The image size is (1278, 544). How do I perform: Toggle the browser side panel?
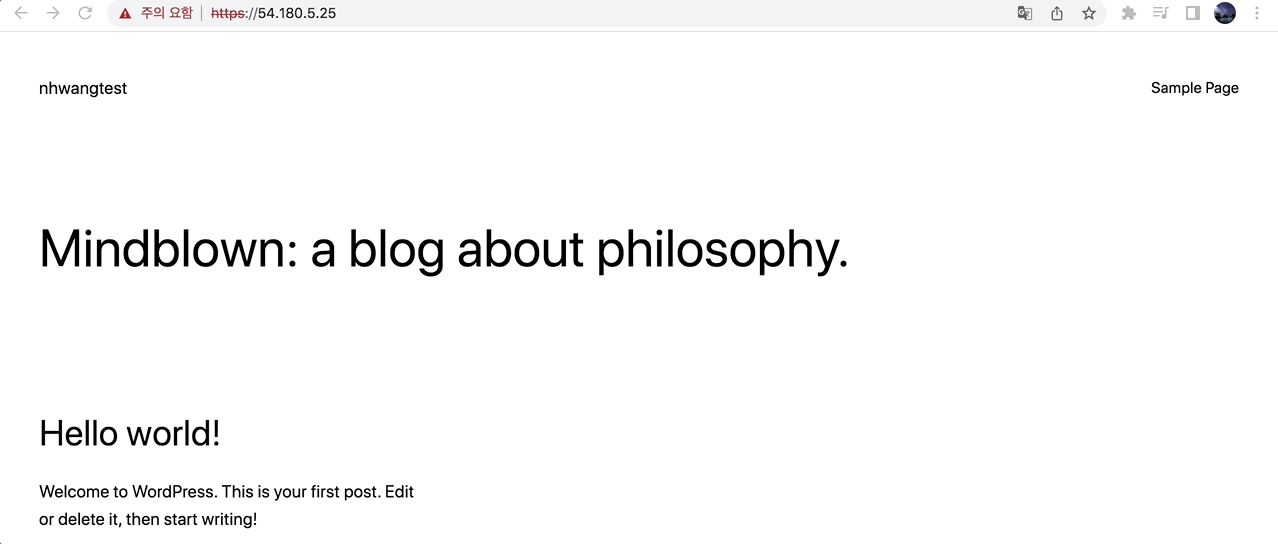(1192, 13)
